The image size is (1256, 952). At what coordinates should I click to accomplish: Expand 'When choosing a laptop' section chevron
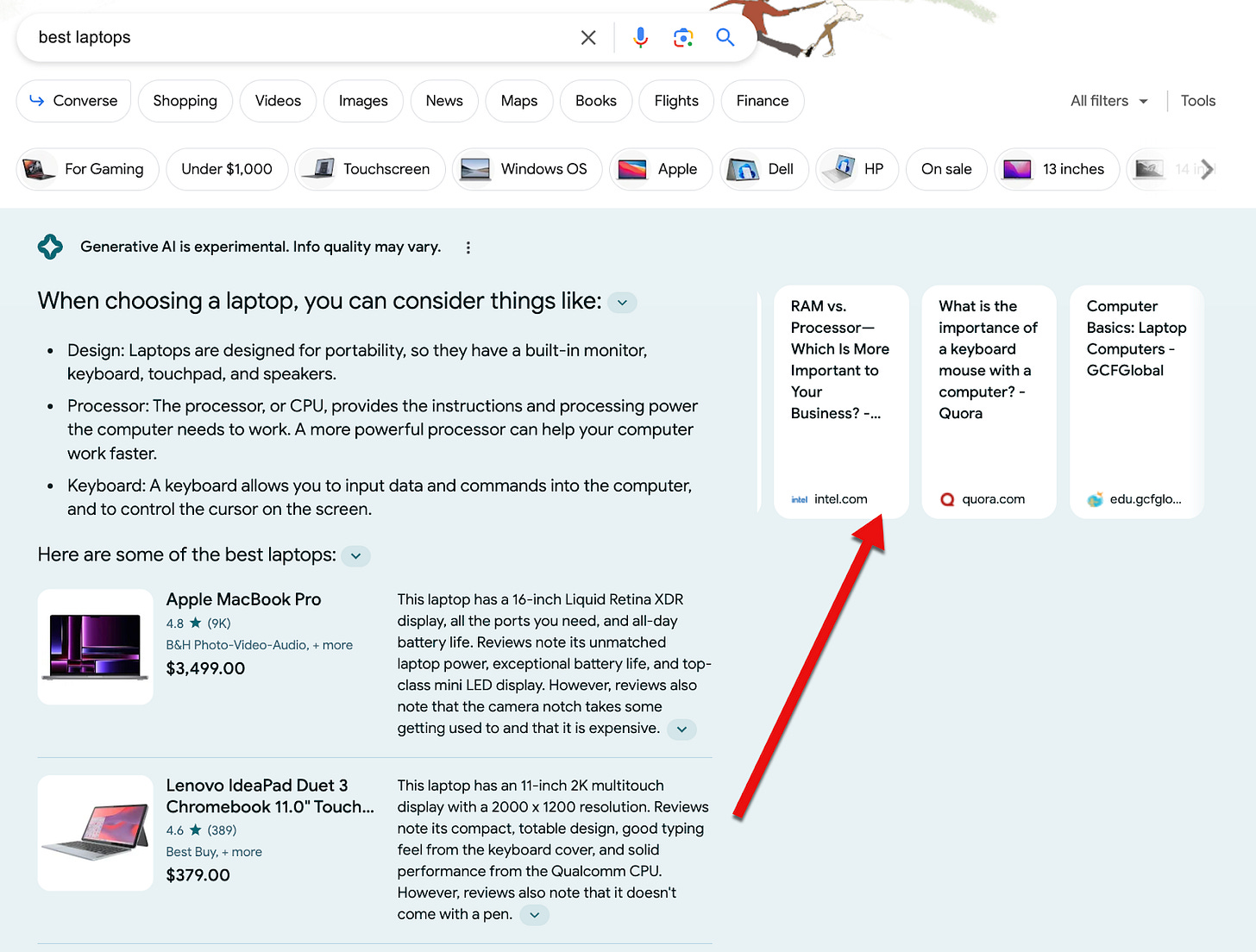pyautogui.click(x=622, y=303)
